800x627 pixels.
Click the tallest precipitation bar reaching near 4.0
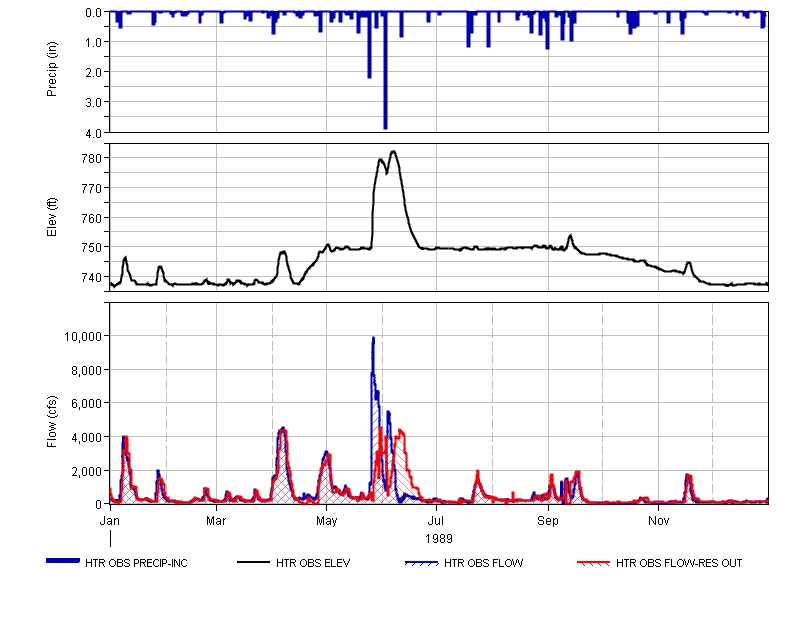[x=385, y=70]
